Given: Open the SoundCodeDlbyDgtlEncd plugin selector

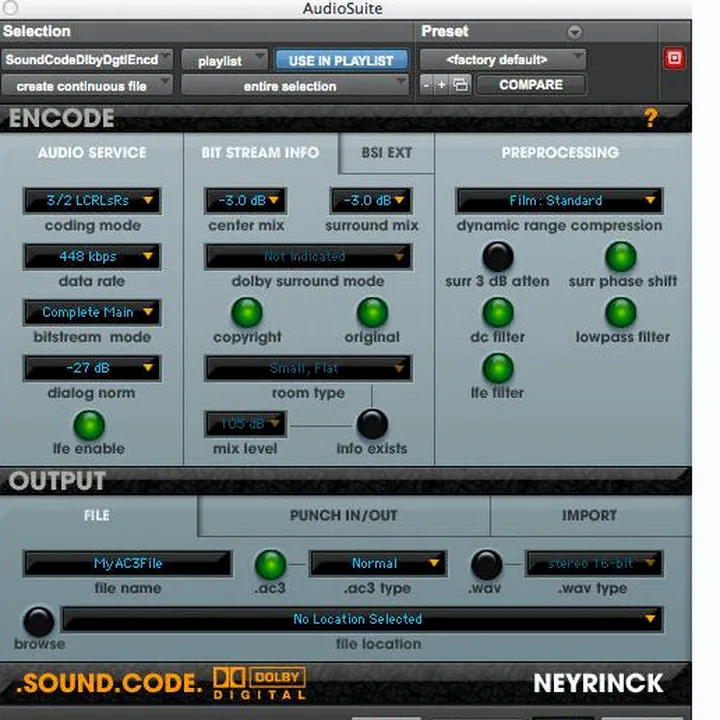Looking at the screenshot, I should pyautogui.click(x=87, y=60).
